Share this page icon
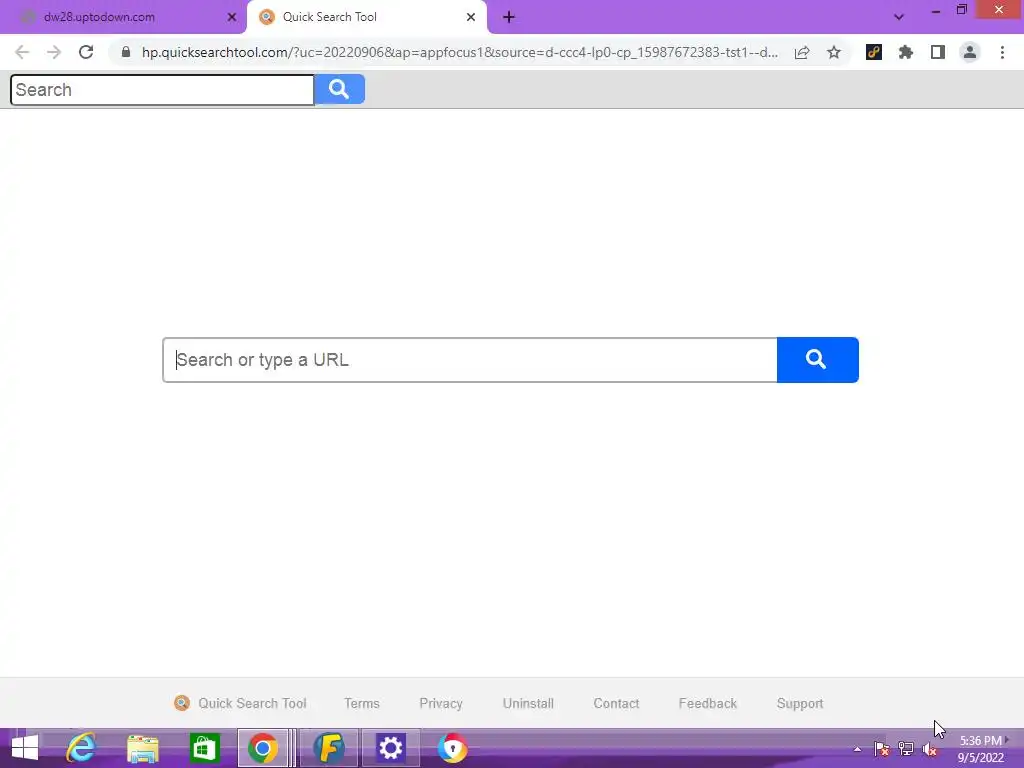Screen dimensions: 1024x768 (x=802, y=52)
